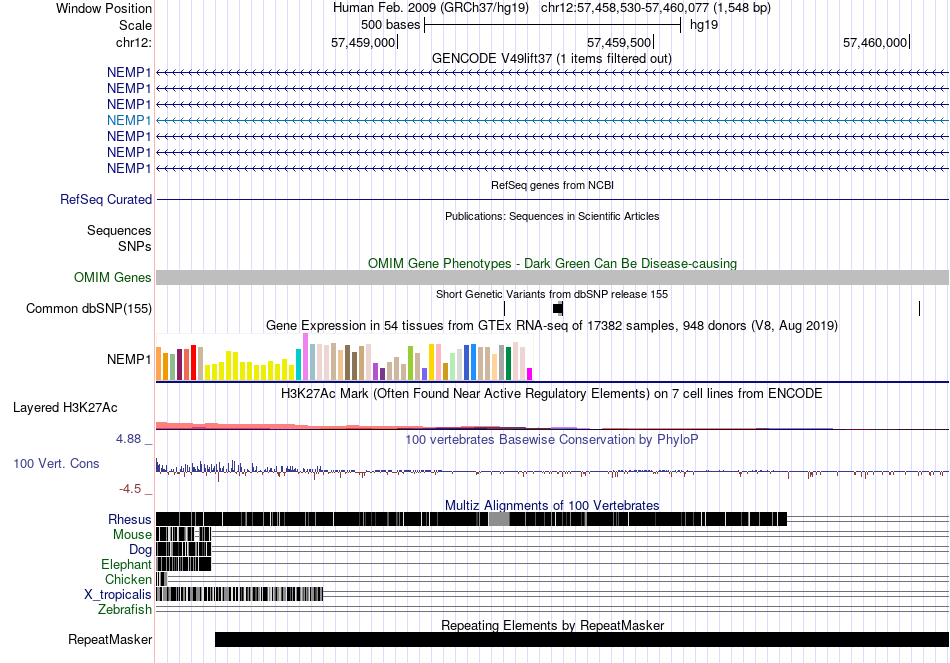The height and width of the screenshot is (663, 950).
Task: Click 100 vertebrates Basewise Conservation title
Action: (552, 439)
